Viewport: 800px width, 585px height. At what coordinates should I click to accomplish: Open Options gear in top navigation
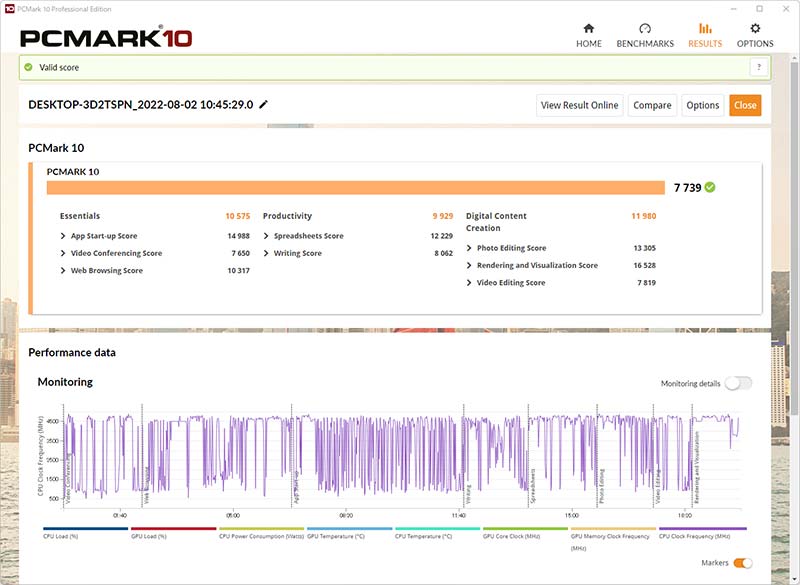[x=755, y=29]
